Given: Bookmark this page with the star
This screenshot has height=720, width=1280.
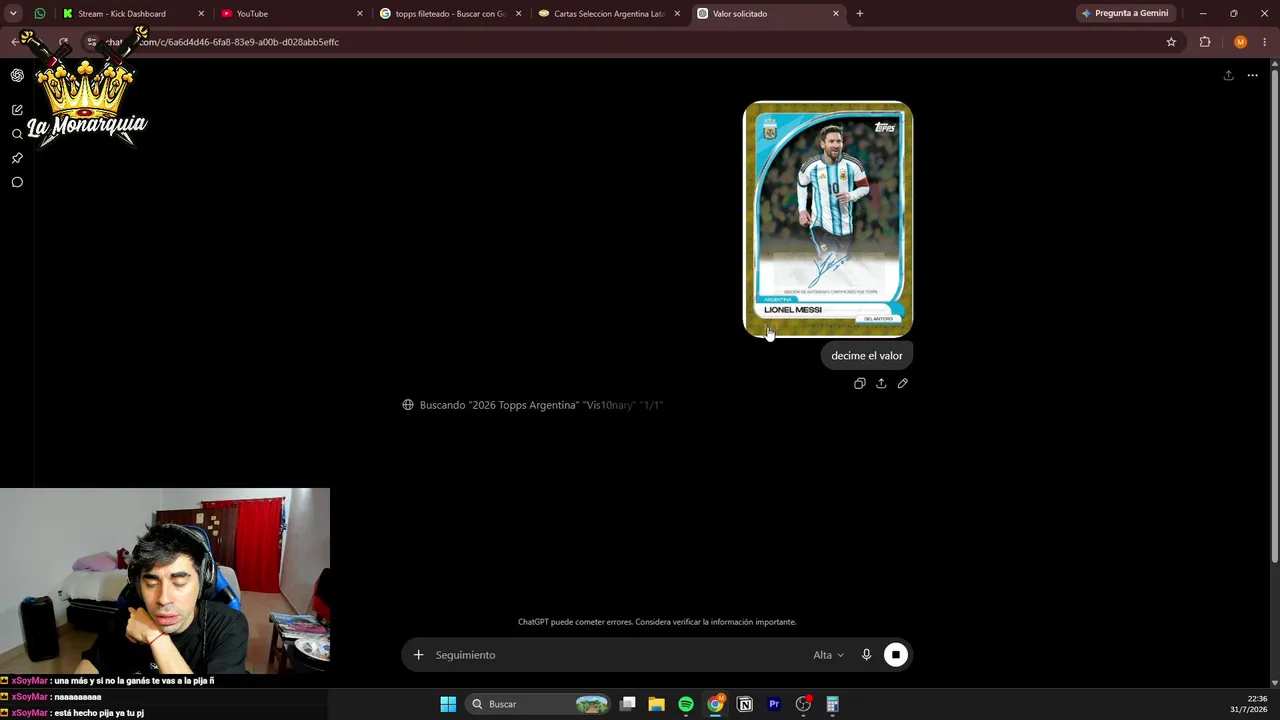Looking at the screenshot, I should (1171, 42).
